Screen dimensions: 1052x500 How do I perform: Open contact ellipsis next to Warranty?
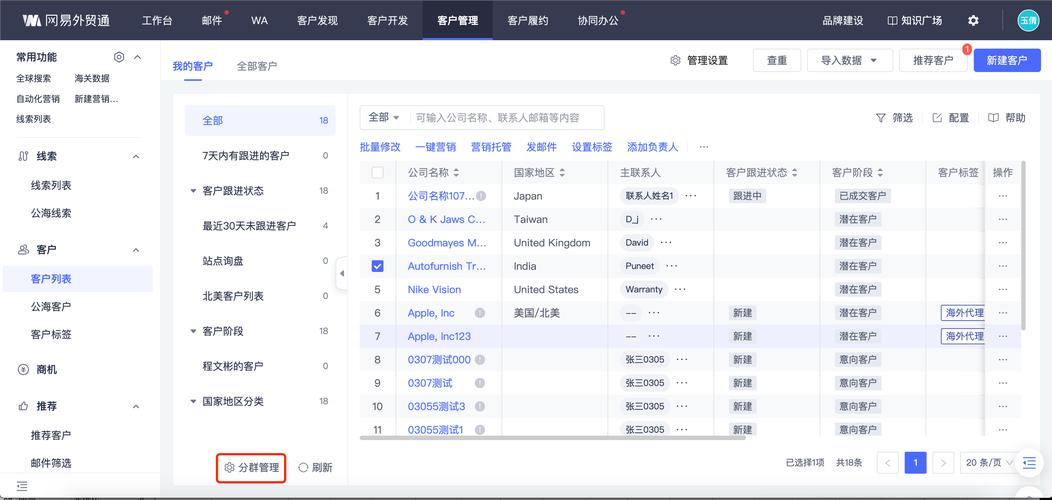[x=680, y=290]
